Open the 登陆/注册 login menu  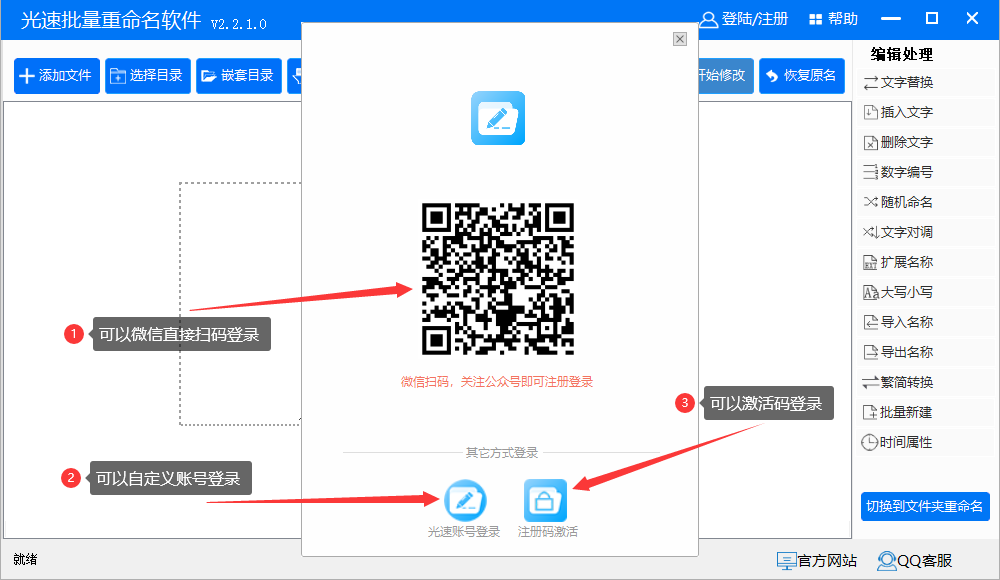pos(744,19)
